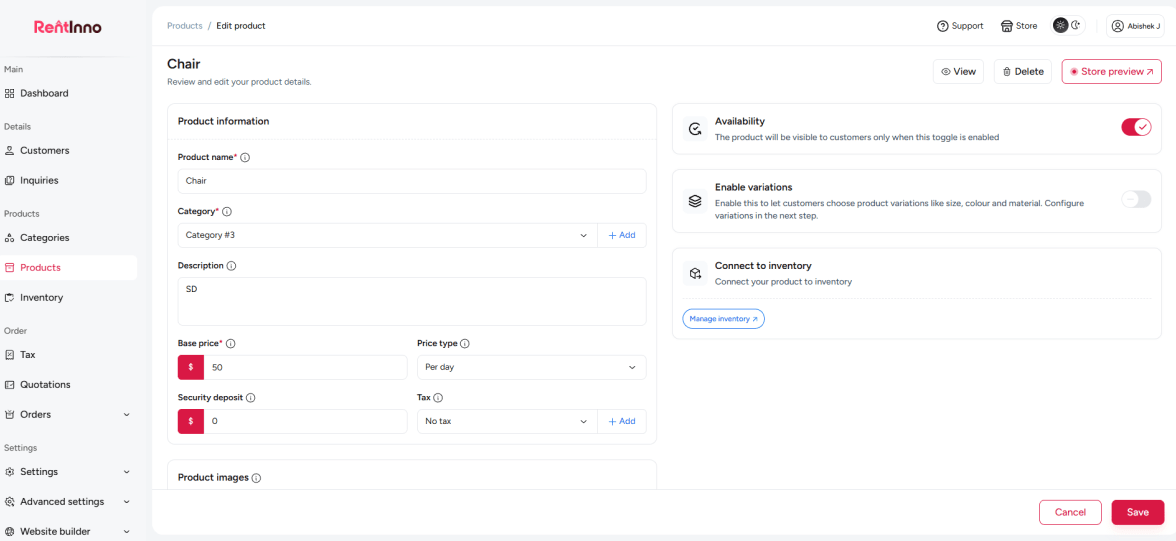
Task: Click the info icon next to Category
Action: pos(227,212)
